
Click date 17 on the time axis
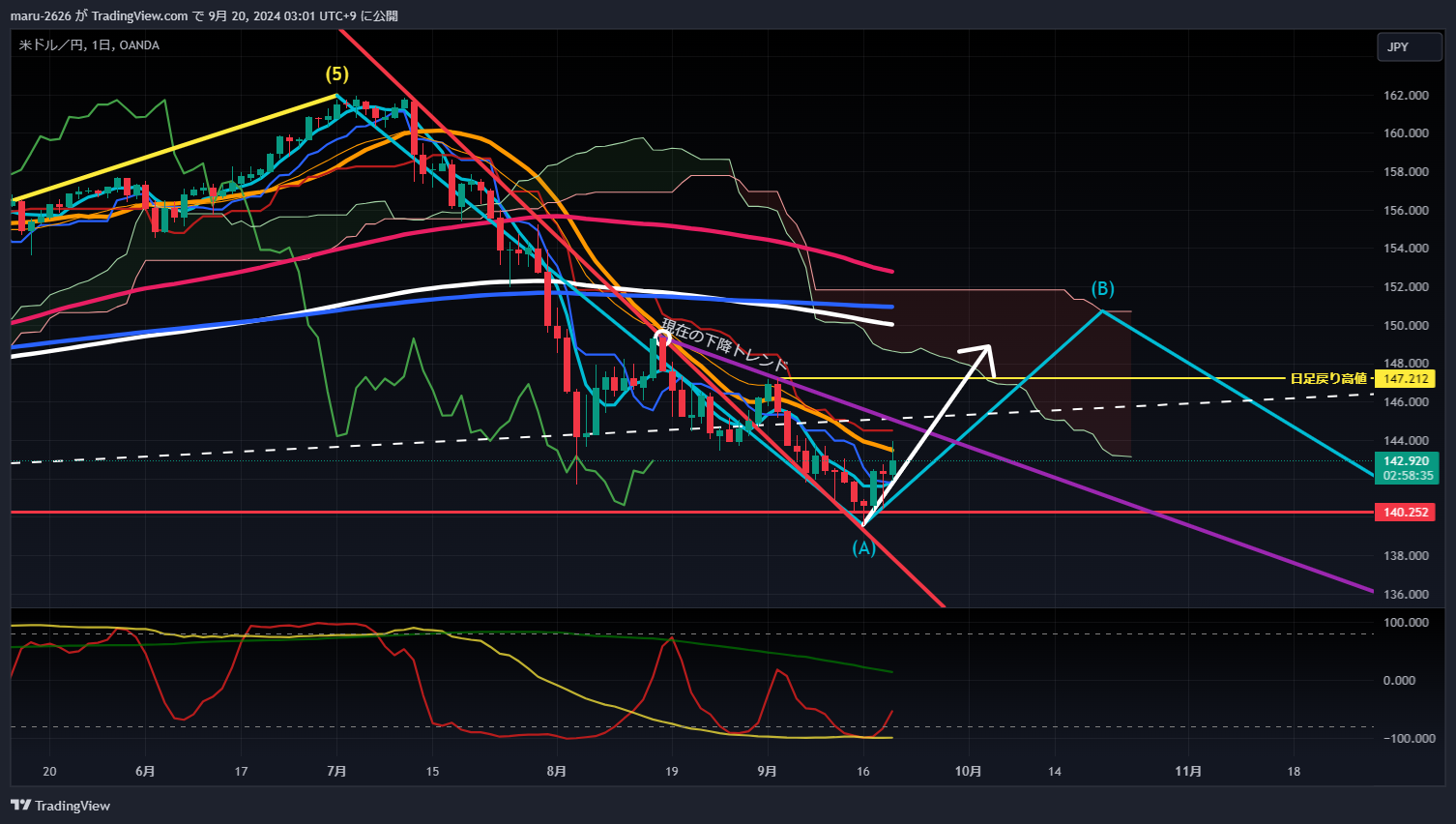point(241,772)
